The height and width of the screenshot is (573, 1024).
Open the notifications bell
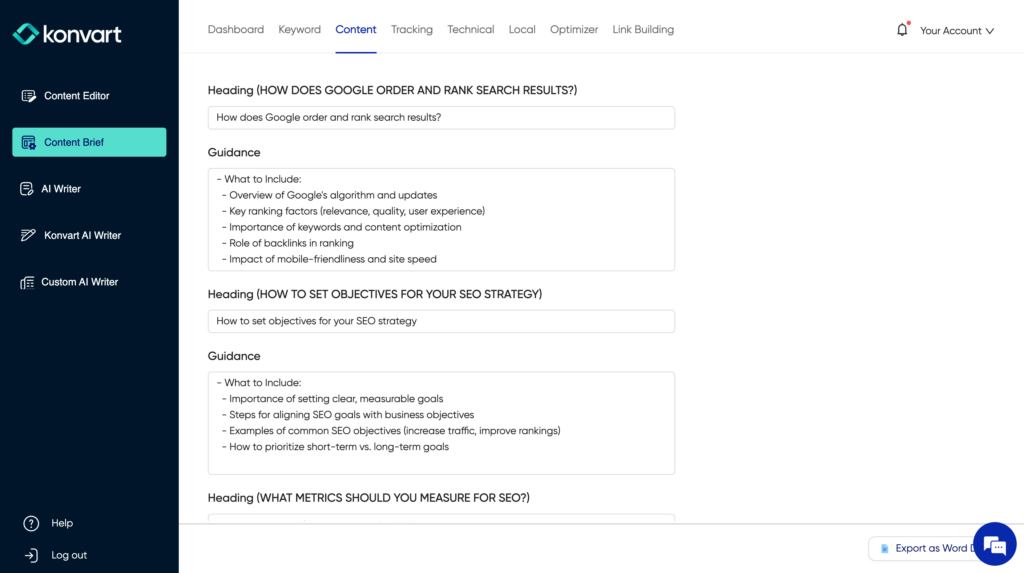(902, 30)
